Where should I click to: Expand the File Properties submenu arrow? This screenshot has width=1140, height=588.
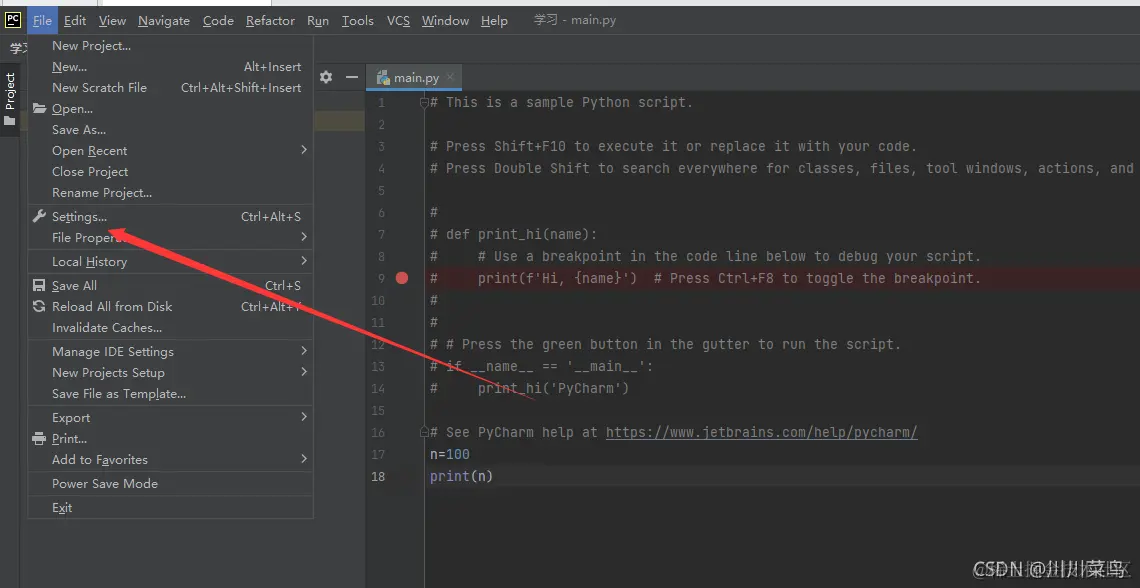304,237
